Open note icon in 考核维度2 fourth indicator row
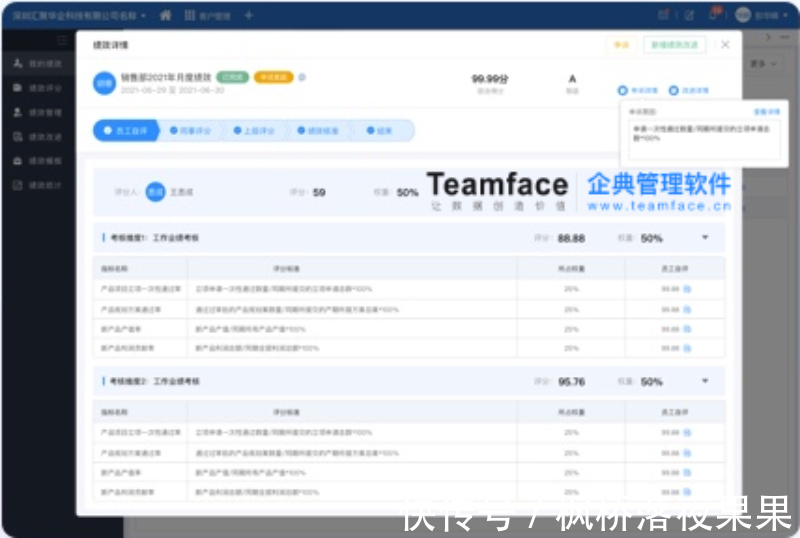Viewport: 800px width, 538px height. 687,492
